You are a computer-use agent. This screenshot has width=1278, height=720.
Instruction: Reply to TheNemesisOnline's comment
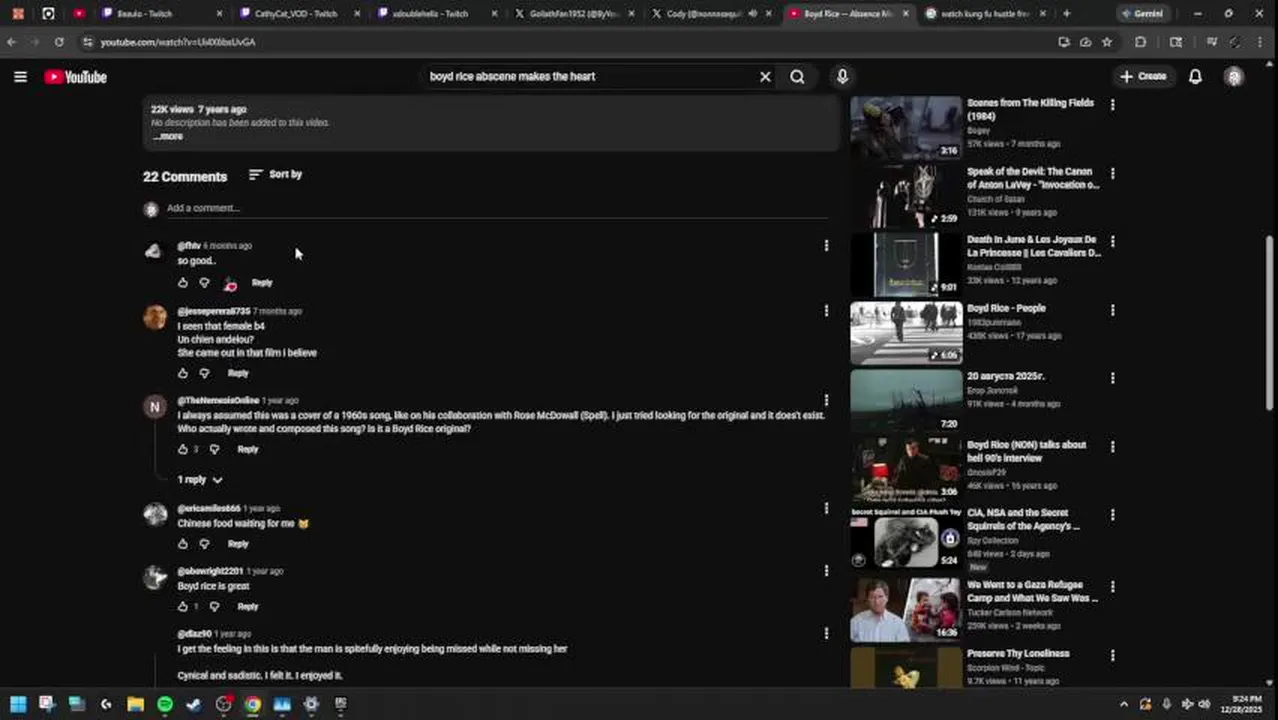tap(248, 450)
